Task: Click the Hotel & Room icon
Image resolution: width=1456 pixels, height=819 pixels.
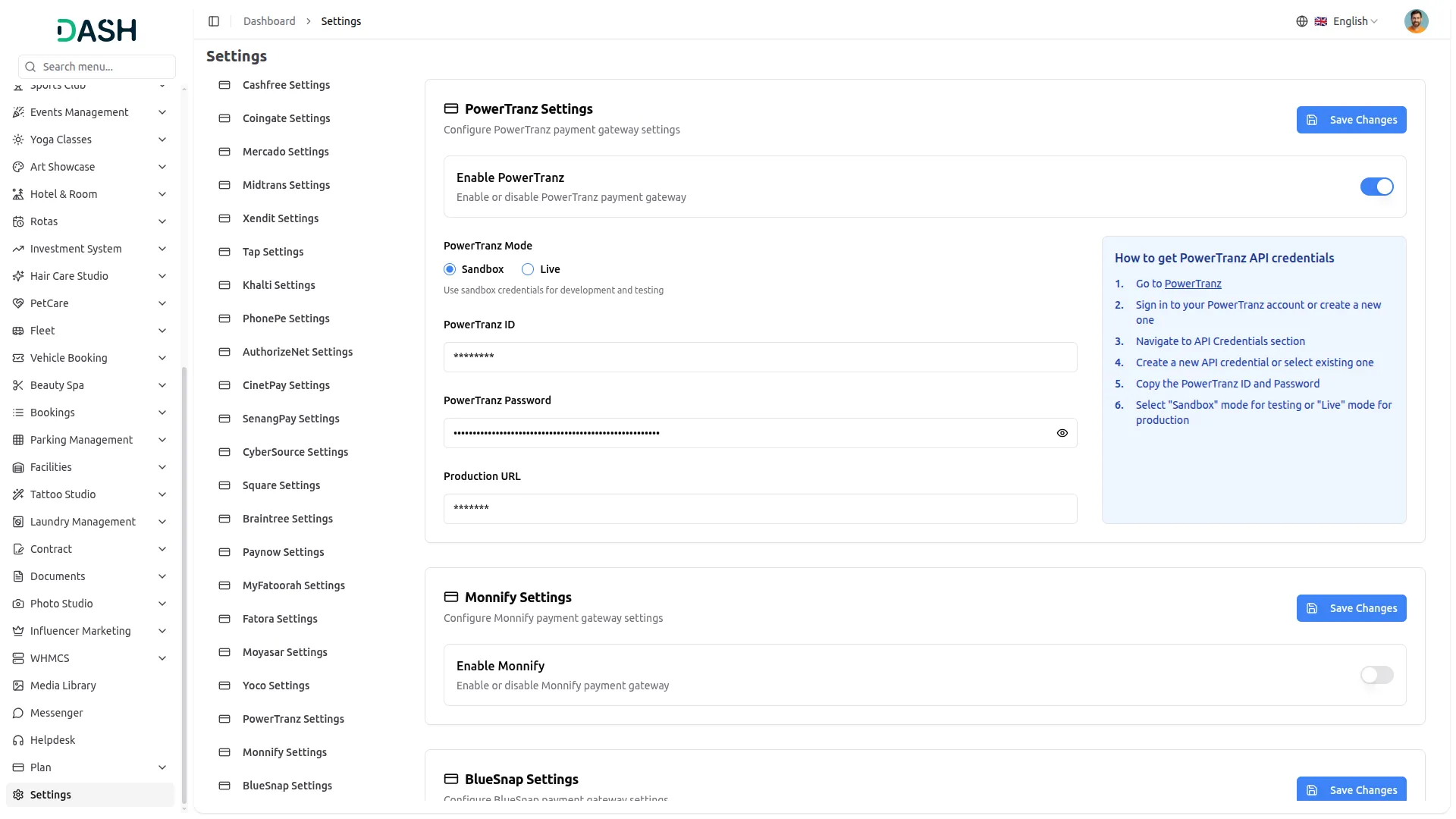Action: [x=18, y=194]
